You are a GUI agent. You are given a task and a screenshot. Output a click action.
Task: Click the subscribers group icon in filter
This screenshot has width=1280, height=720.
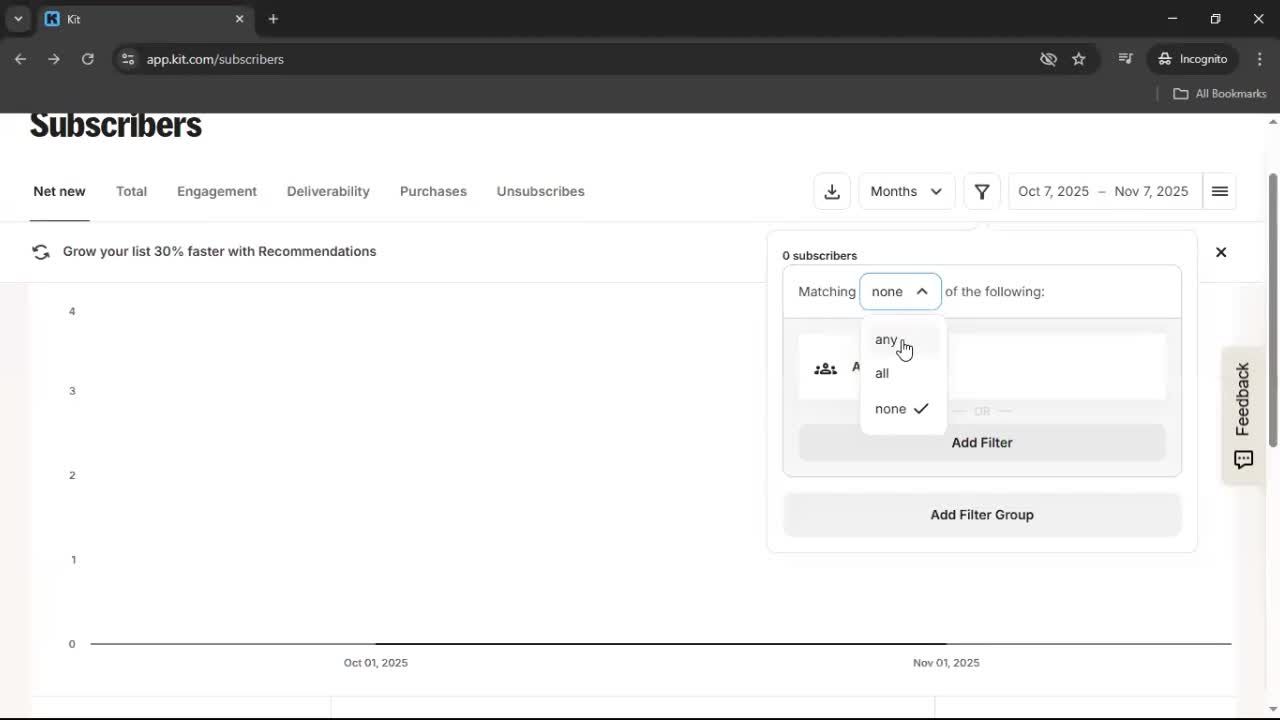(825, 369)
